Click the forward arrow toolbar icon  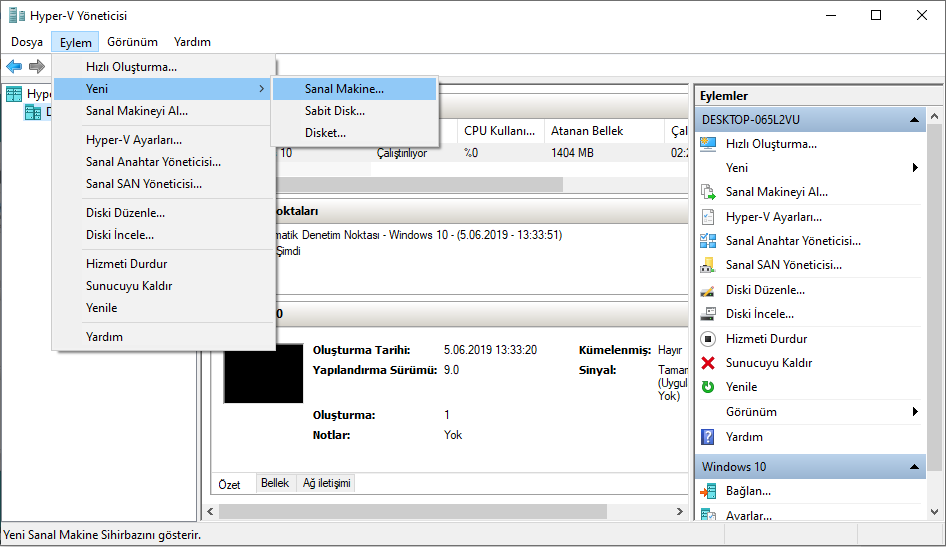37,66
